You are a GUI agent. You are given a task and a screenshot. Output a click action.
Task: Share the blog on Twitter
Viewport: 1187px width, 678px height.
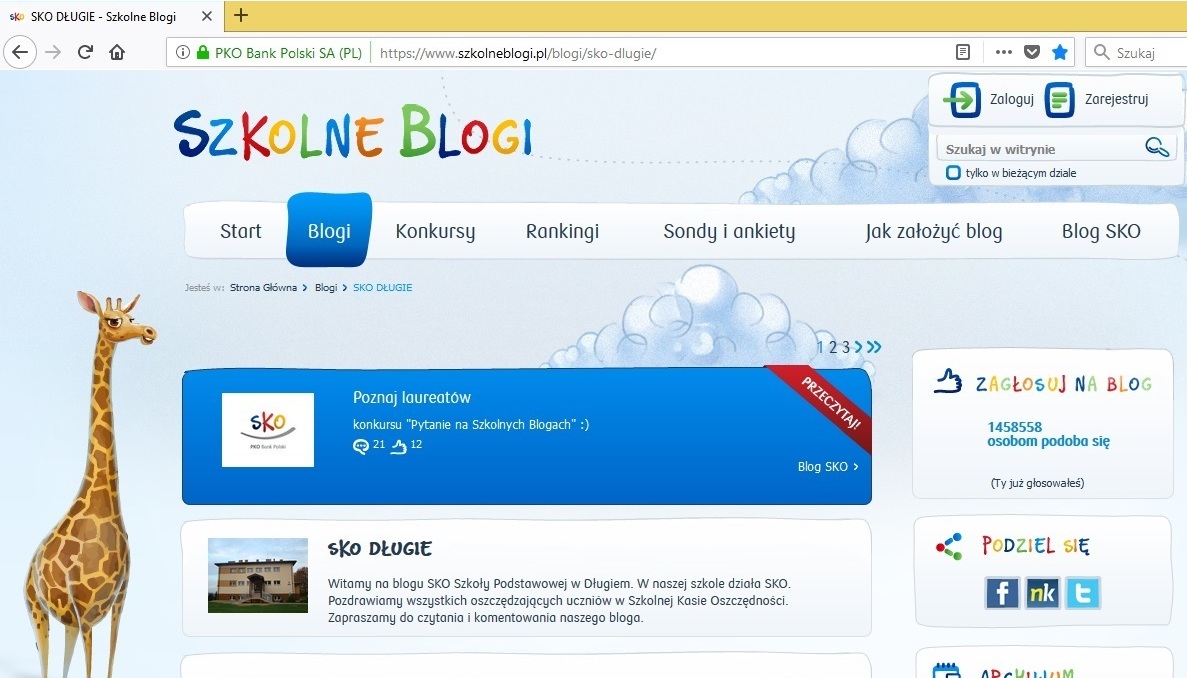pyautogui.click(x=1083, y=592)
